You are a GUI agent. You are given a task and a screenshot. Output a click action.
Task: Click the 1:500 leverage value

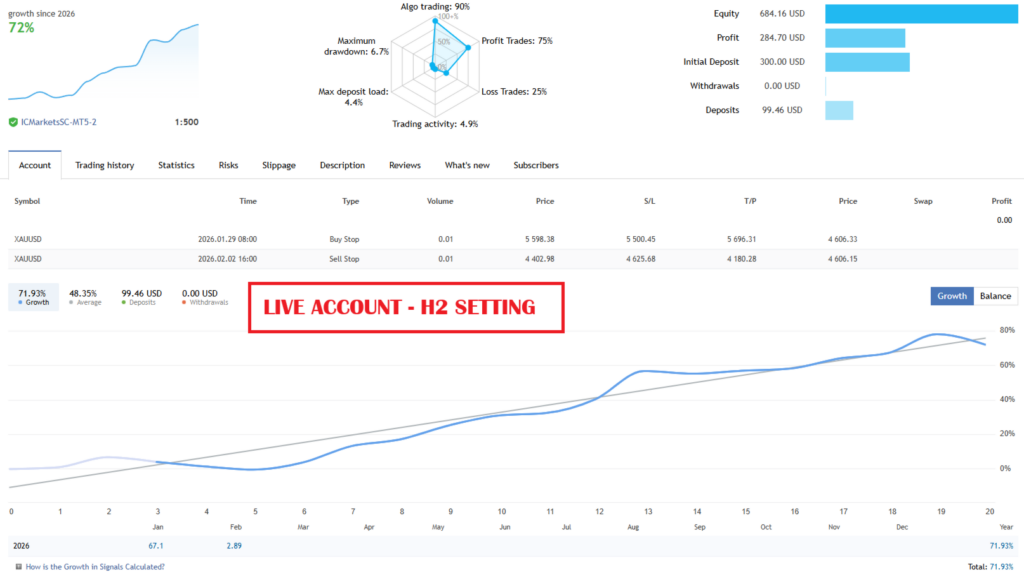[186, 122]
